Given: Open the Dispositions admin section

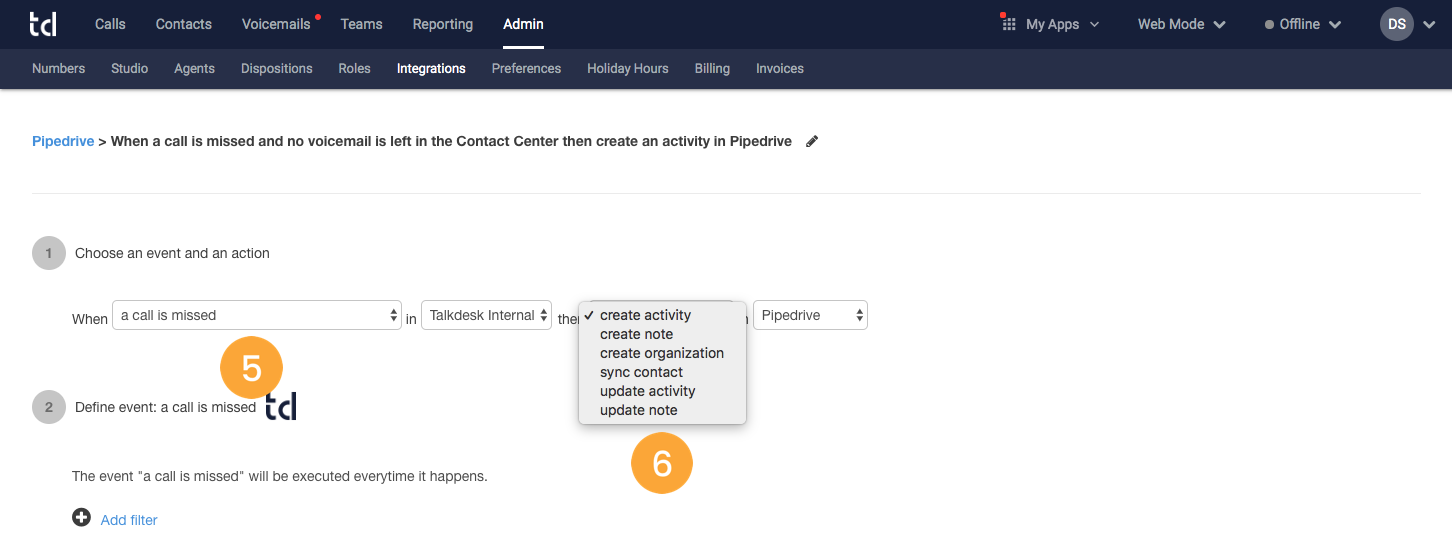Looking at the screenshot, I should tap(277, 69).
